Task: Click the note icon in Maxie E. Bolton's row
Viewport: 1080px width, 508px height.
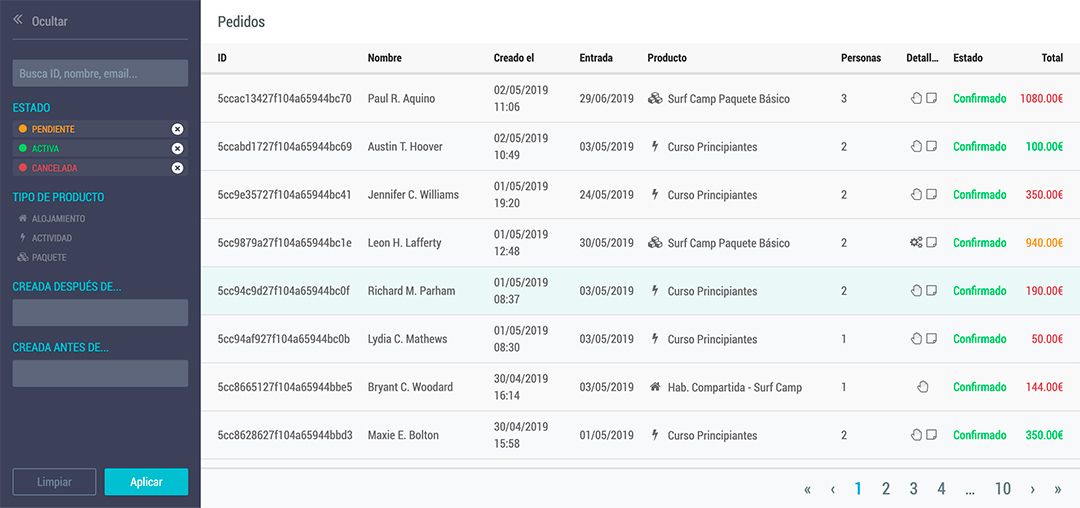Action: 931,435
